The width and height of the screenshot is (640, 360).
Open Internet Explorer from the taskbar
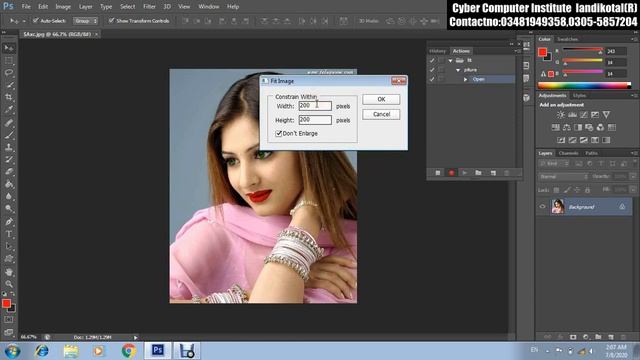click(42, 351)
